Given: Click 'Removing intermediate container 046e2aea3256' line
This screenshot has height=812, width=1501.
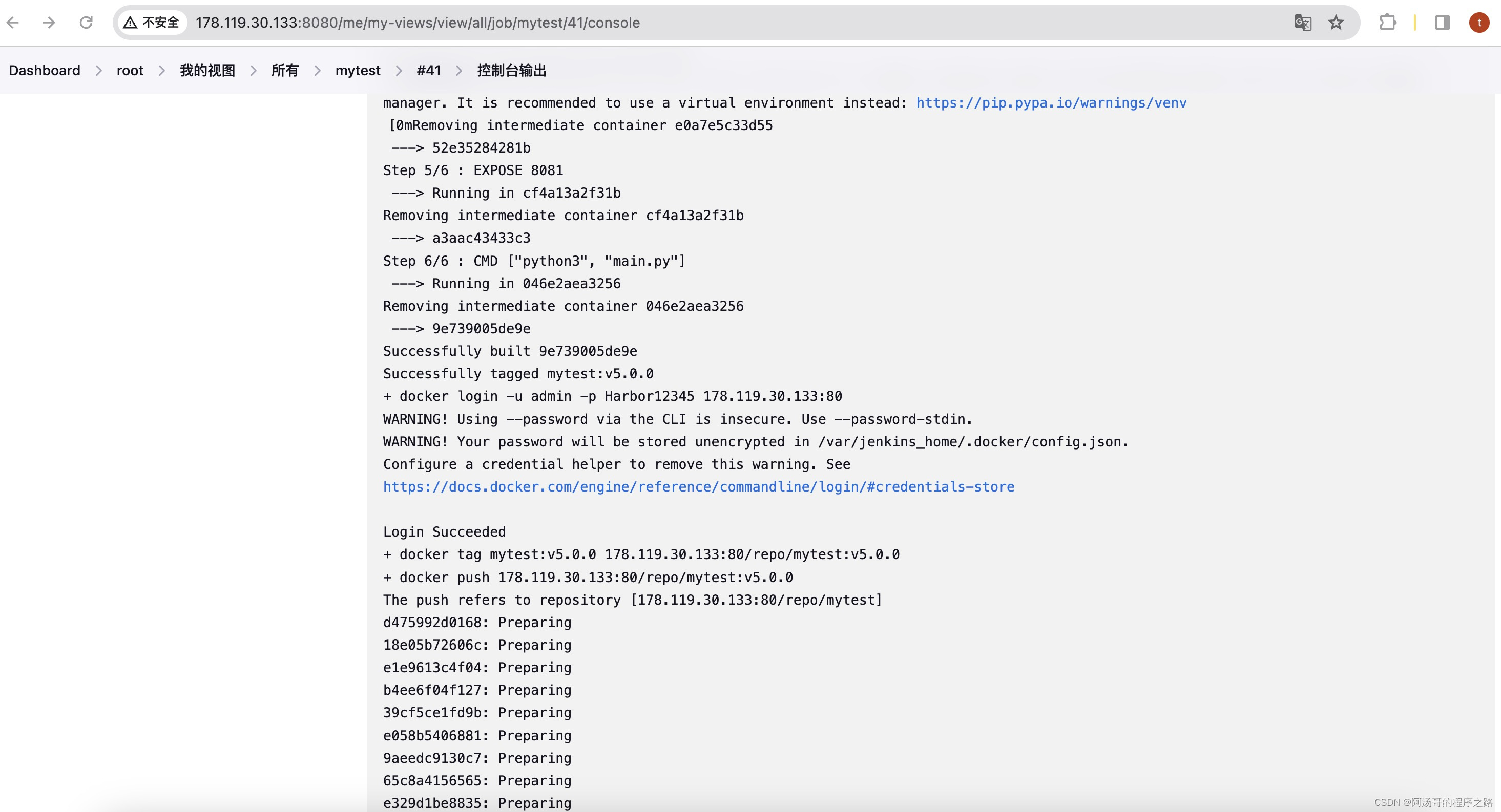Looking at the screenshot, I should pos(564,306).
